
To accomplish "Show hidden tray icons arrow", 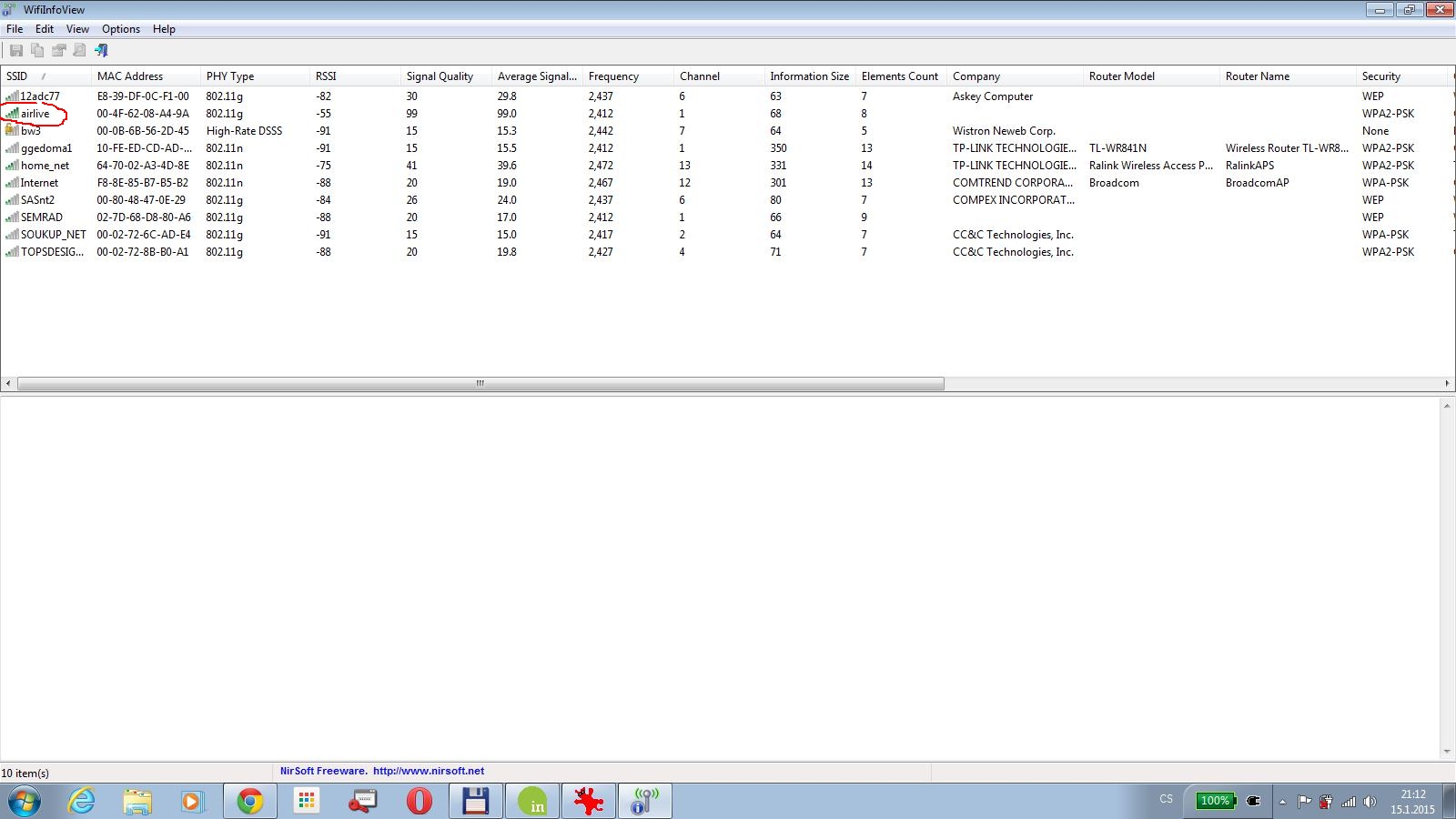I will coord(1282,802).
